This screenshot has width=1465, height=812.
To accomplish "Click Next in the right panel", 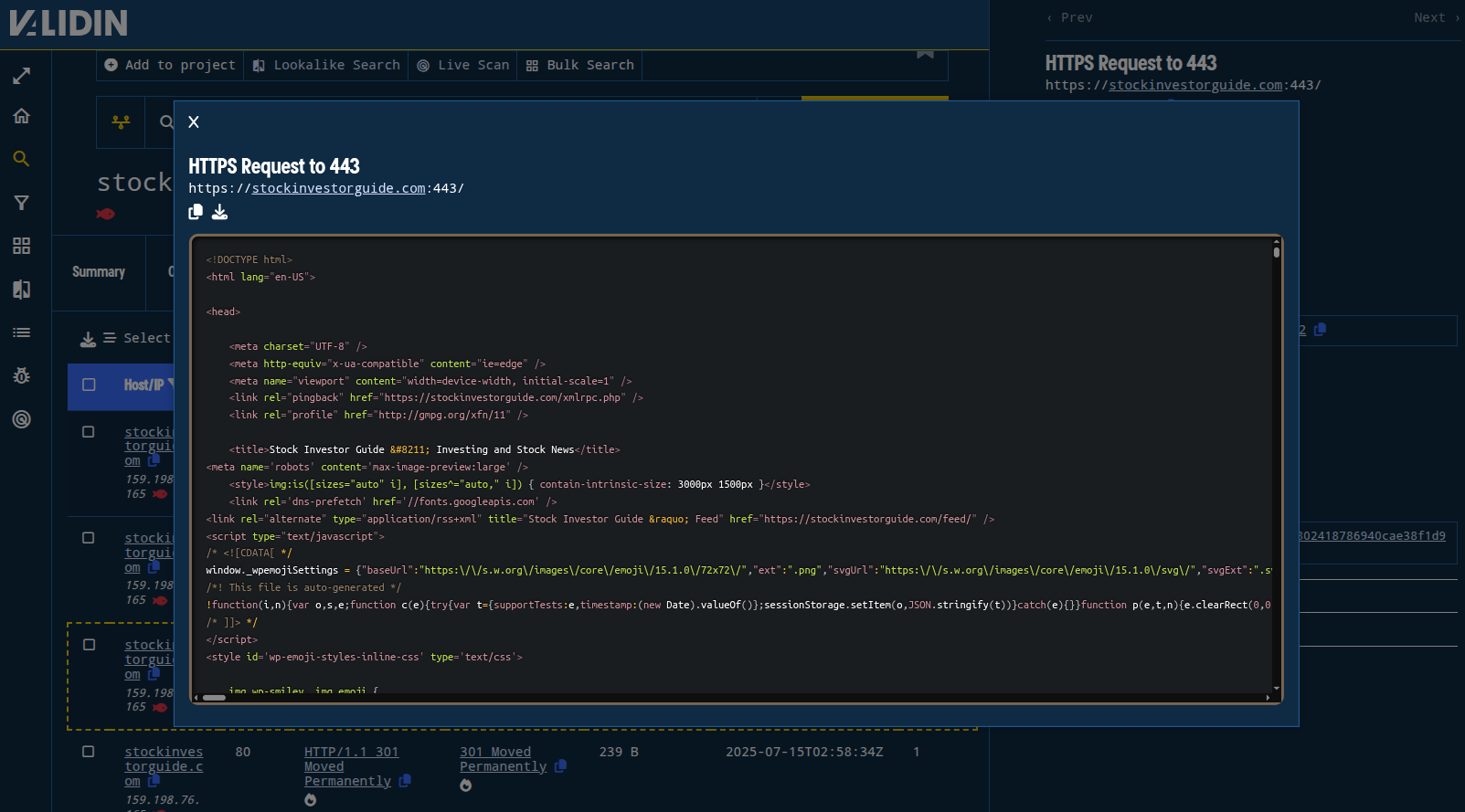I will pyautogui.click(x=1436, y=17).
